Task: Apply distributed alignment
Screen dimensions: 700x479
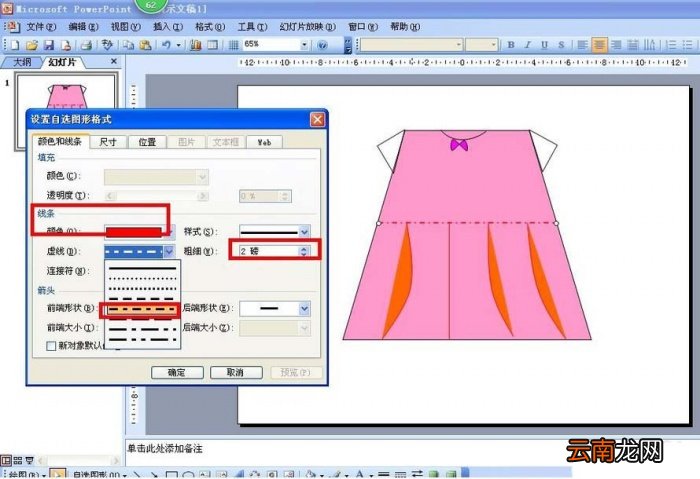Action: click(x=633, y=45)
